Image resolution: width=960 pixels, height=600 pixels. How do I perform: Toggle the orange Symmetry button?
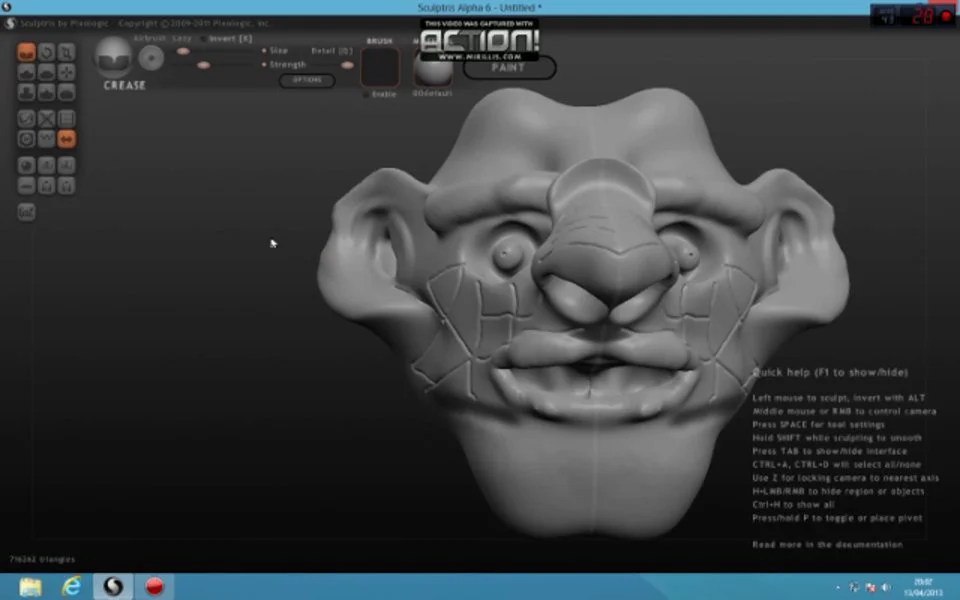pyautogui.click(x=67, y=139)
